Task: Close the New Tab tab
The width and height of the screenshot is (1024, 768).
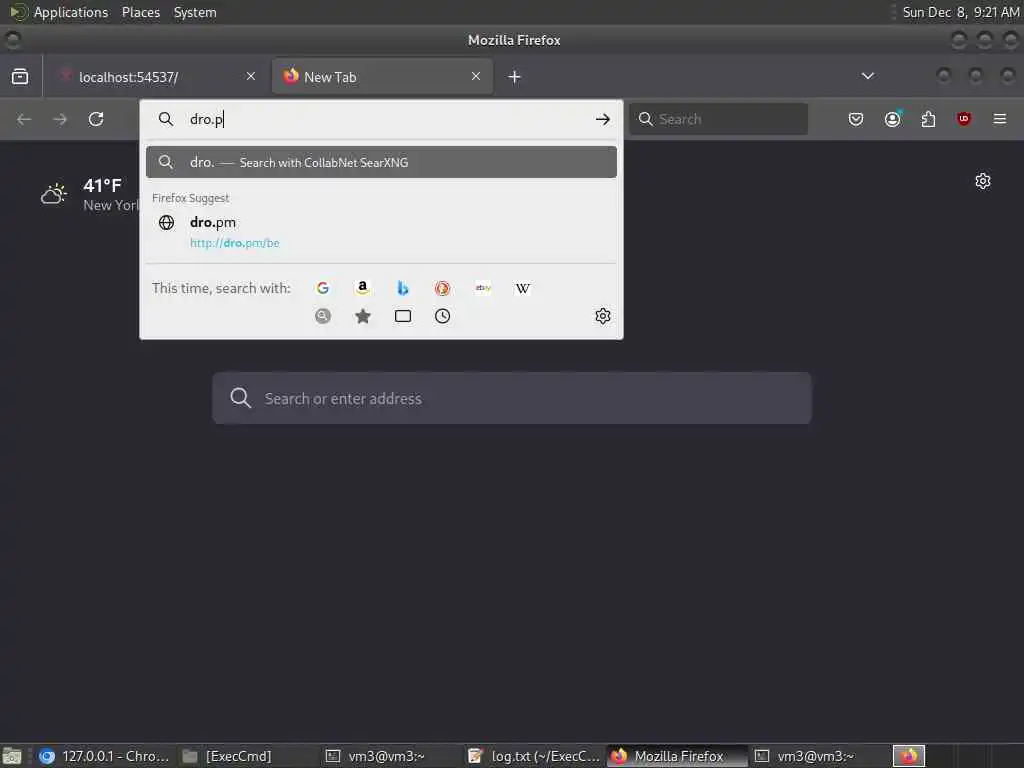Action: point(475,76)
